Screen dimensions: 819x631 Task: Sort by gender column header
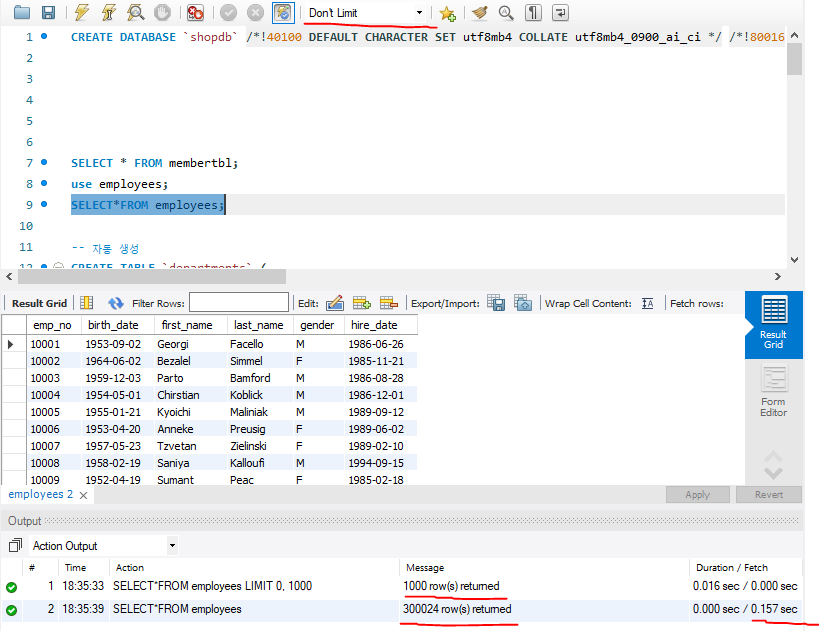[317, 325]
